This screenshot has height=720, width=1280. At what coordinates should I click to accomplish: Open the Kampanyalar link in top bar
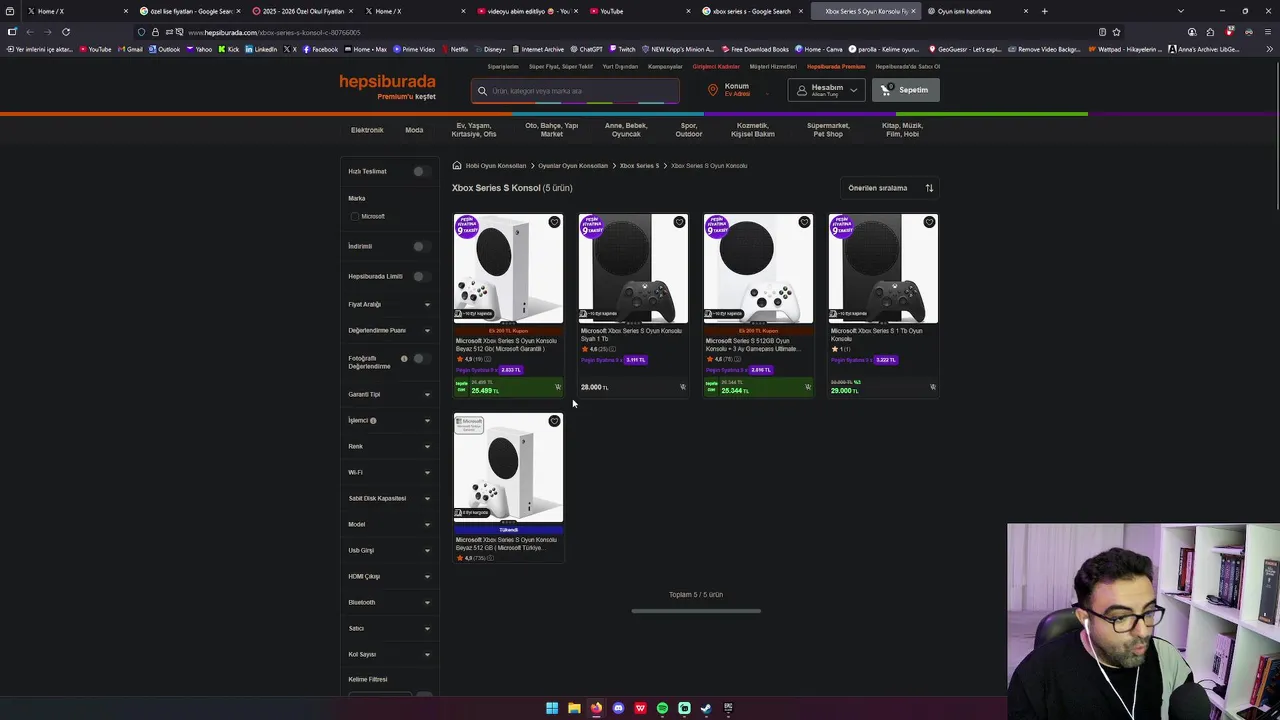[665, 67]
